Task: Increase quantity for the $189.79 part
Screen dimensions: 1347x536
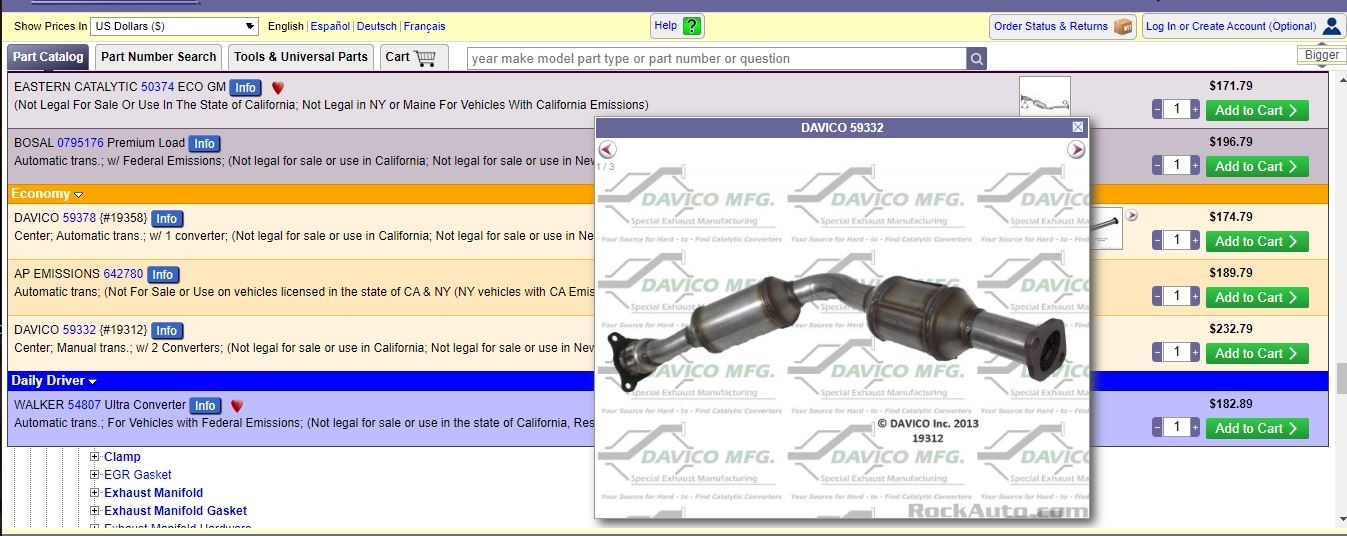Action: click(1195, 297)
